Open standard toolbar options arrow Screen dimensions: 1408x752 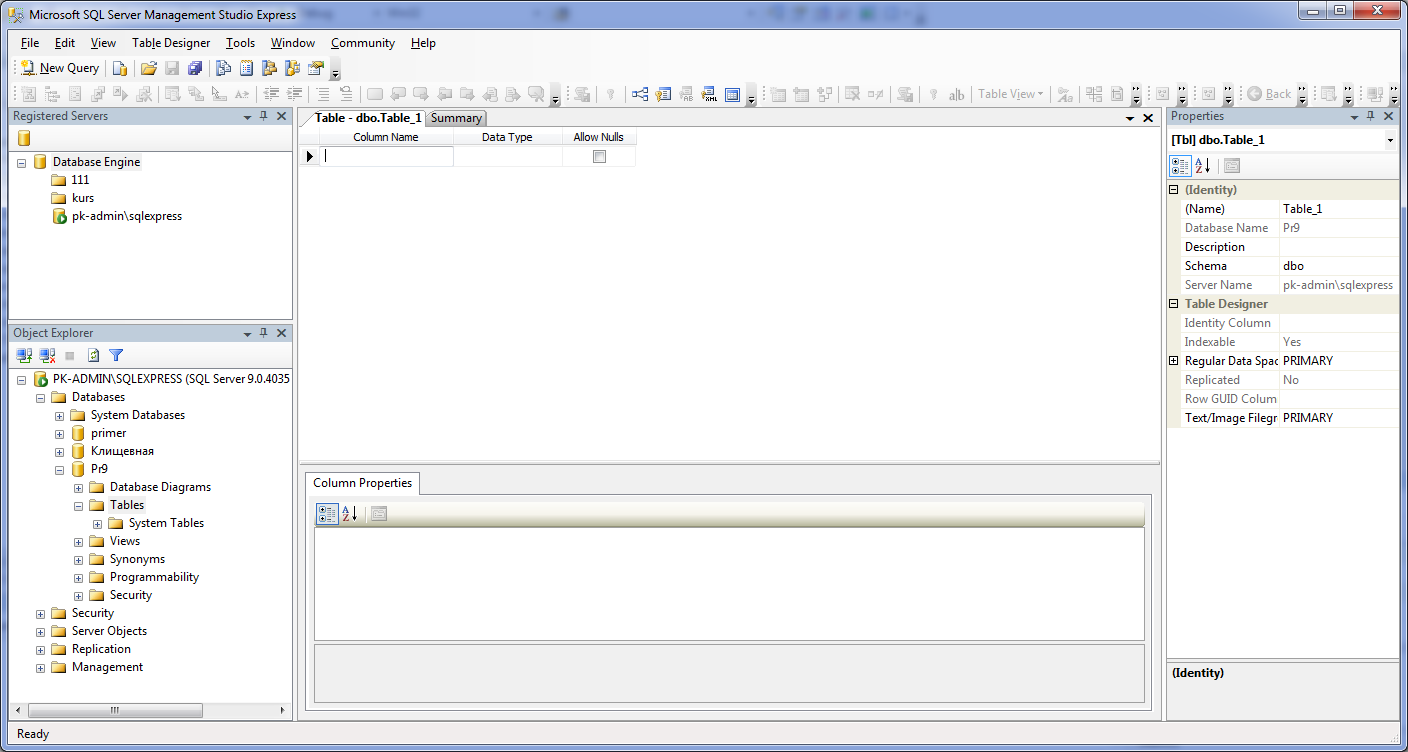pos(335,70)
